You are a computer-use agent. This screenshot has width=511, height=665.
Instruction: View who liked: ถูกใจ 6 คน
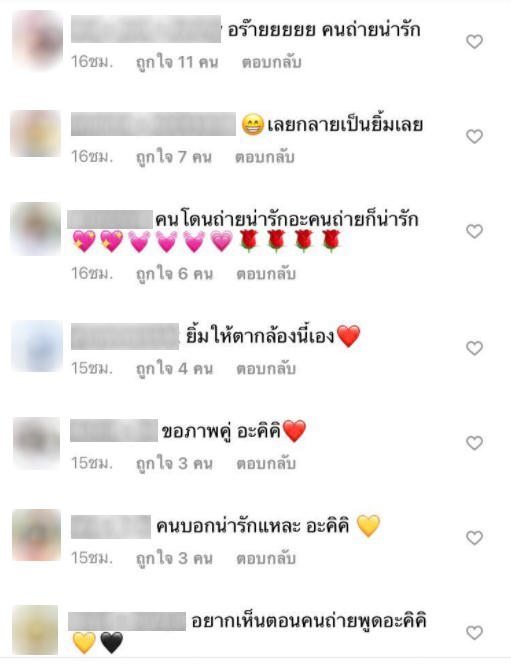174,274
